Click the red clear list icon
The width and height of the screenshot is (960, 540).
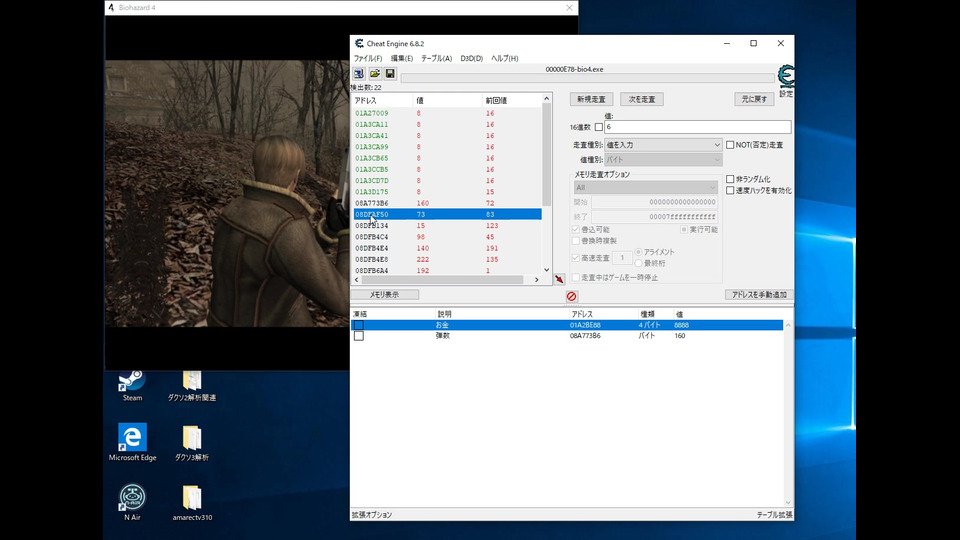coord(571,296)
